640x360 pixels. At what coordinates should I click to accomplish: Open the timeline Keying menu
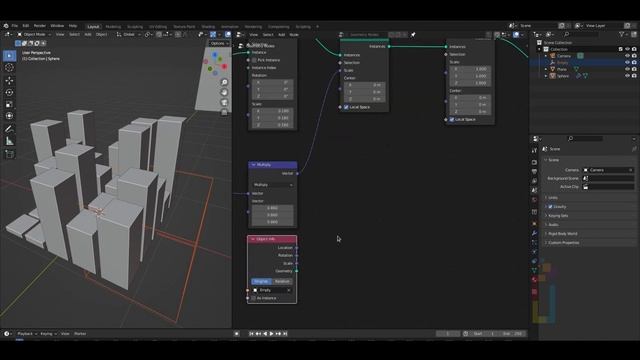(49, 333)
